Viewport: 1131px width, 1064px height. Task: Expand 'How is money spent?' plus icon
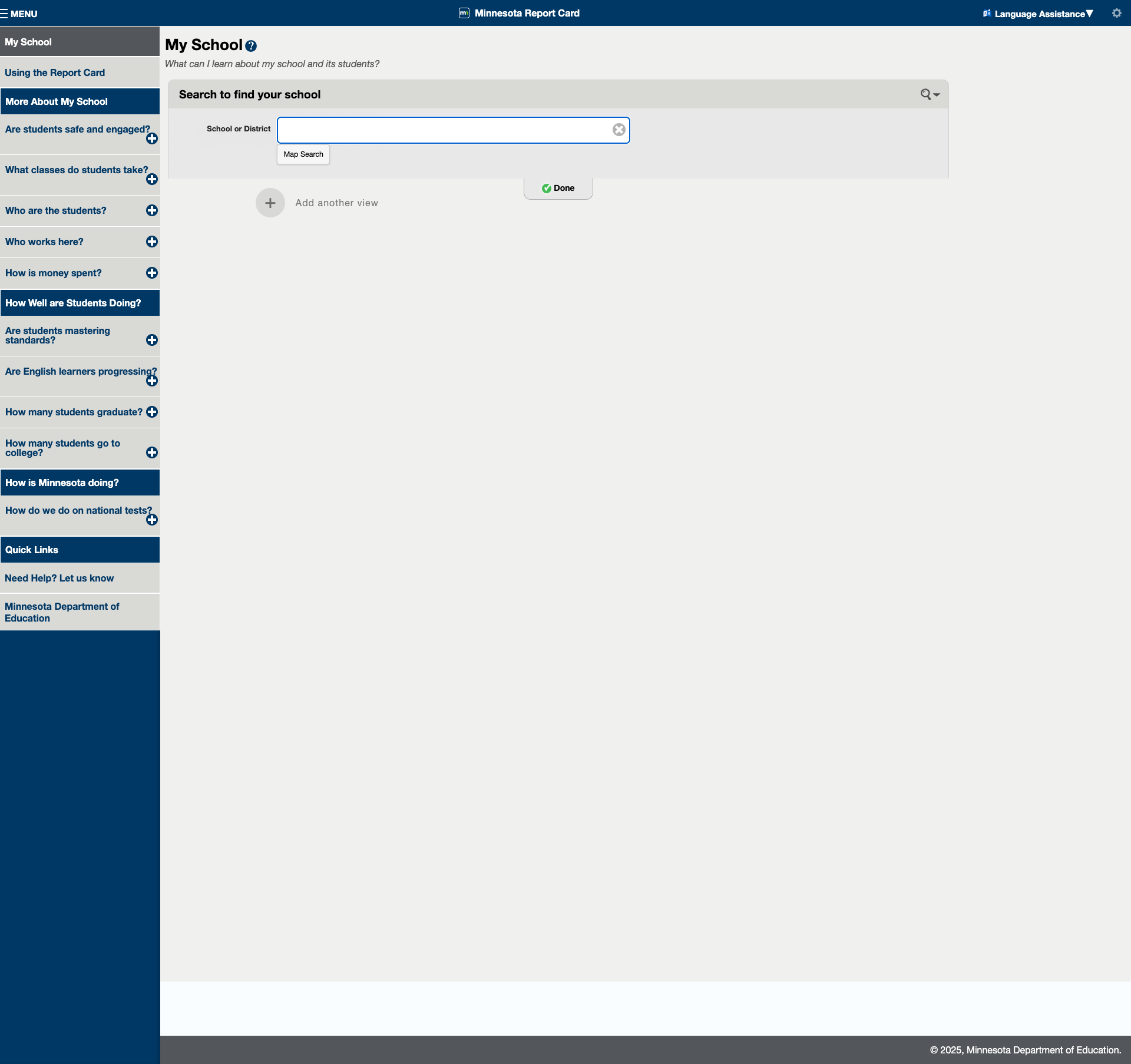click(152, 273)
